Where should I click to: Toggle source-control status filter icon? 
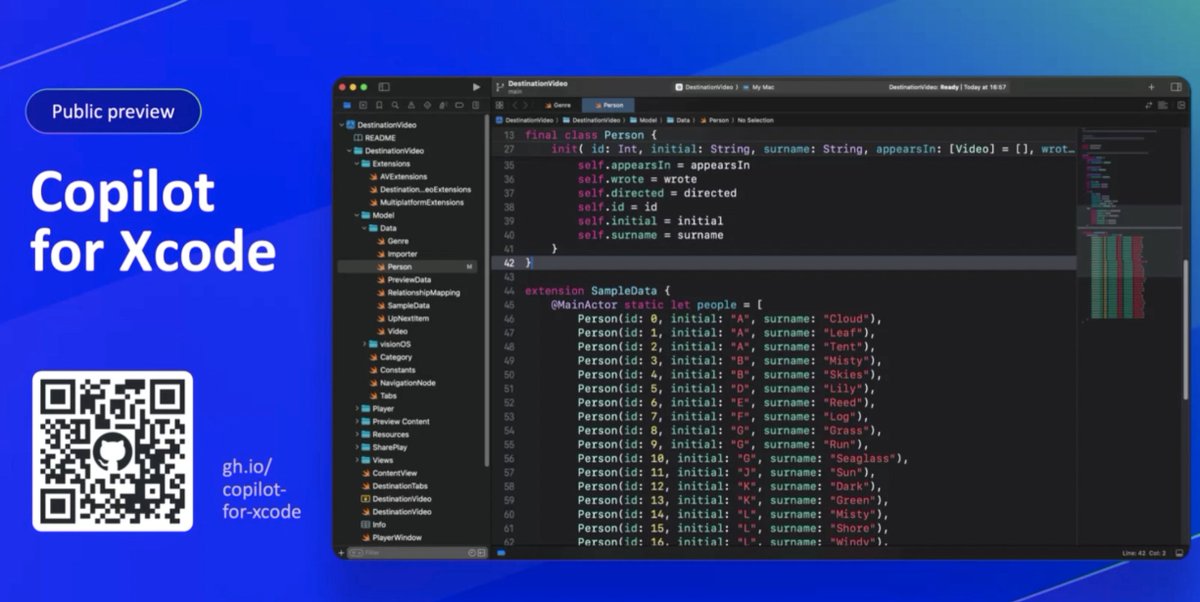click(481, 552)
